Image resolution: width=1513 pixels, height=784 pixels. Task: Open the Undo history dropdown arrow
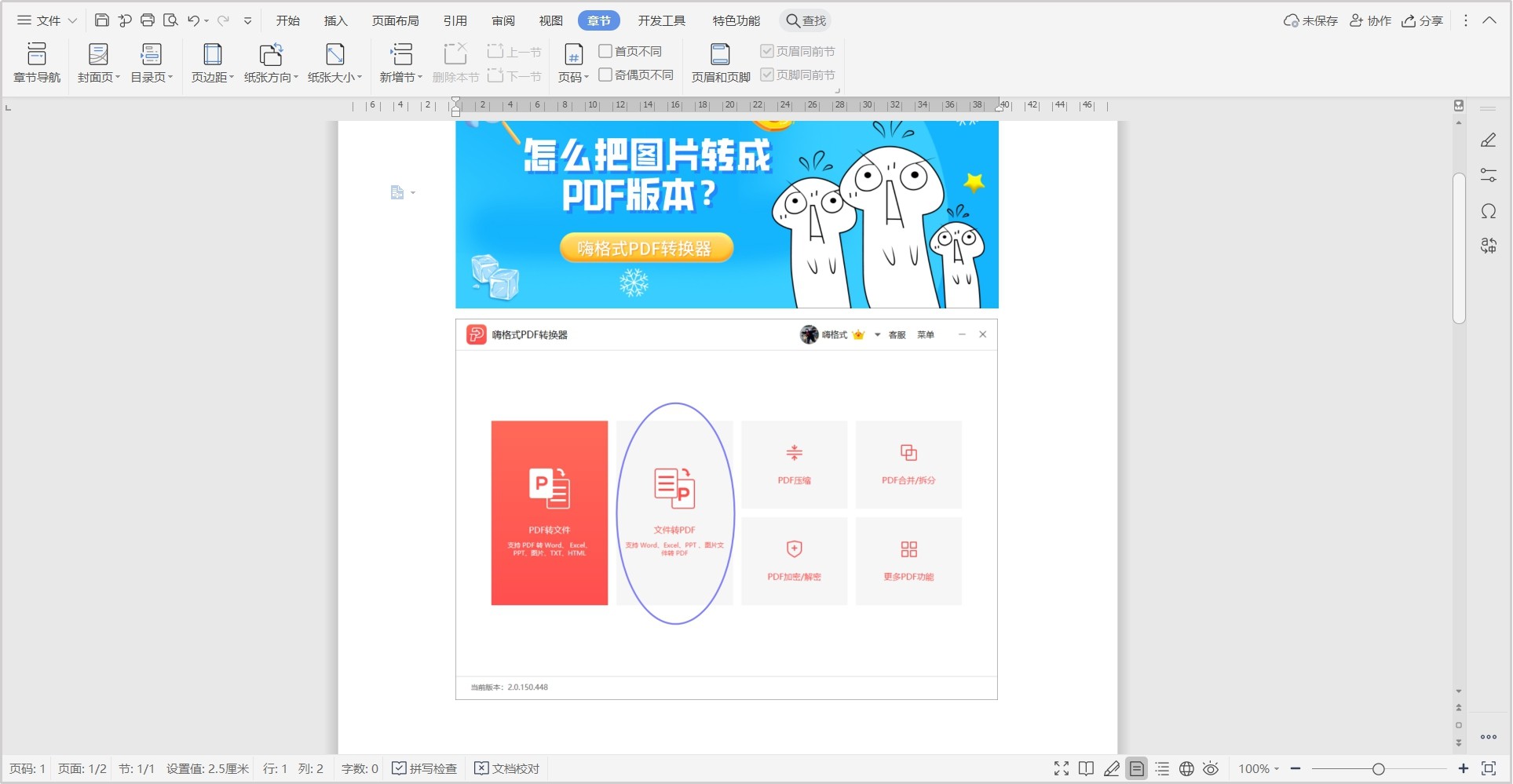click(206, 21)
